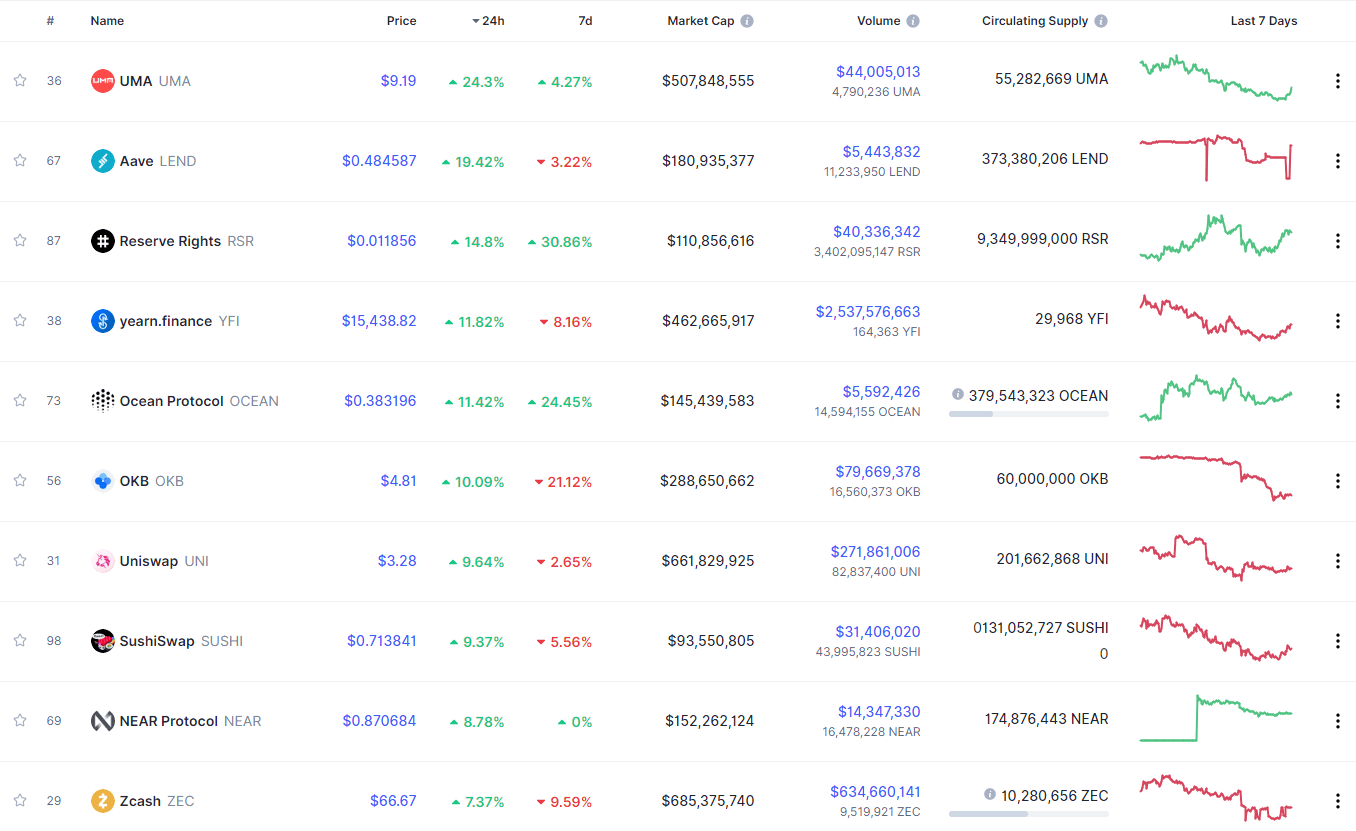This screenshot has width=1356, height=831.
Task: Favorite NEAR Protocol with its star
Action: tap(20, 721)
